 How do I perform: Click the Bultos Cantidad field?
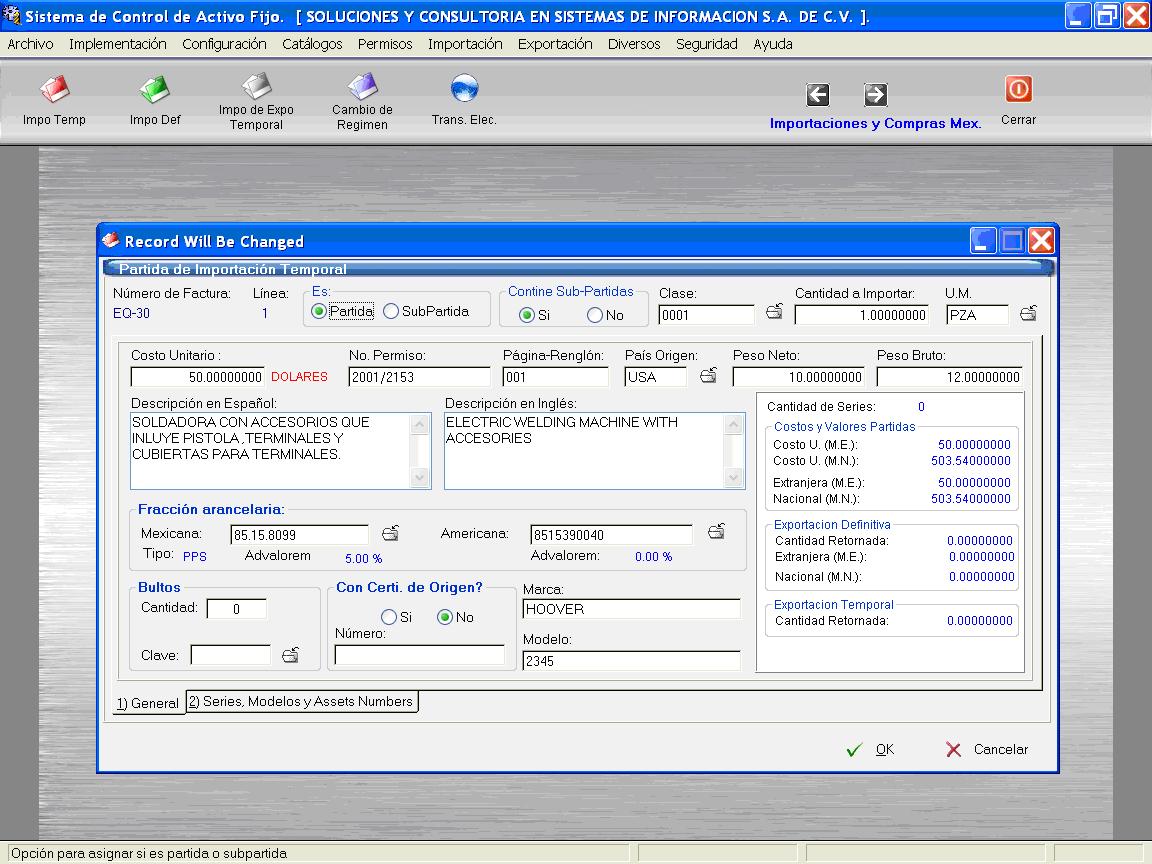(x=237, y=609)
